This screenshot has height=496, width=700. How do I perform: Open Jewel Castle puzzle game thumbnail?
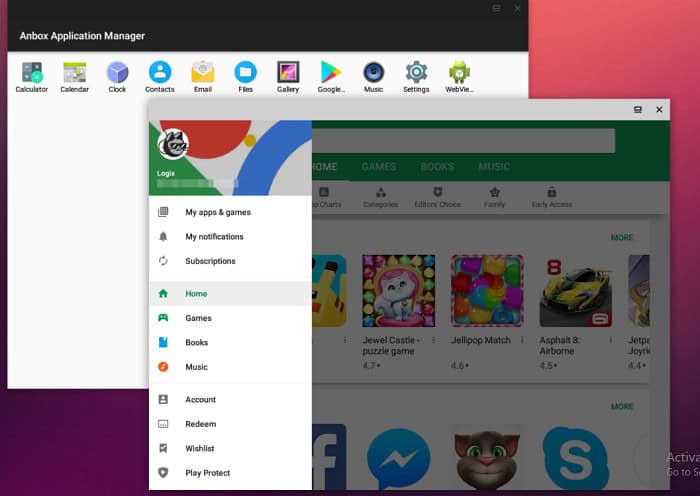[x=399, y=291]
